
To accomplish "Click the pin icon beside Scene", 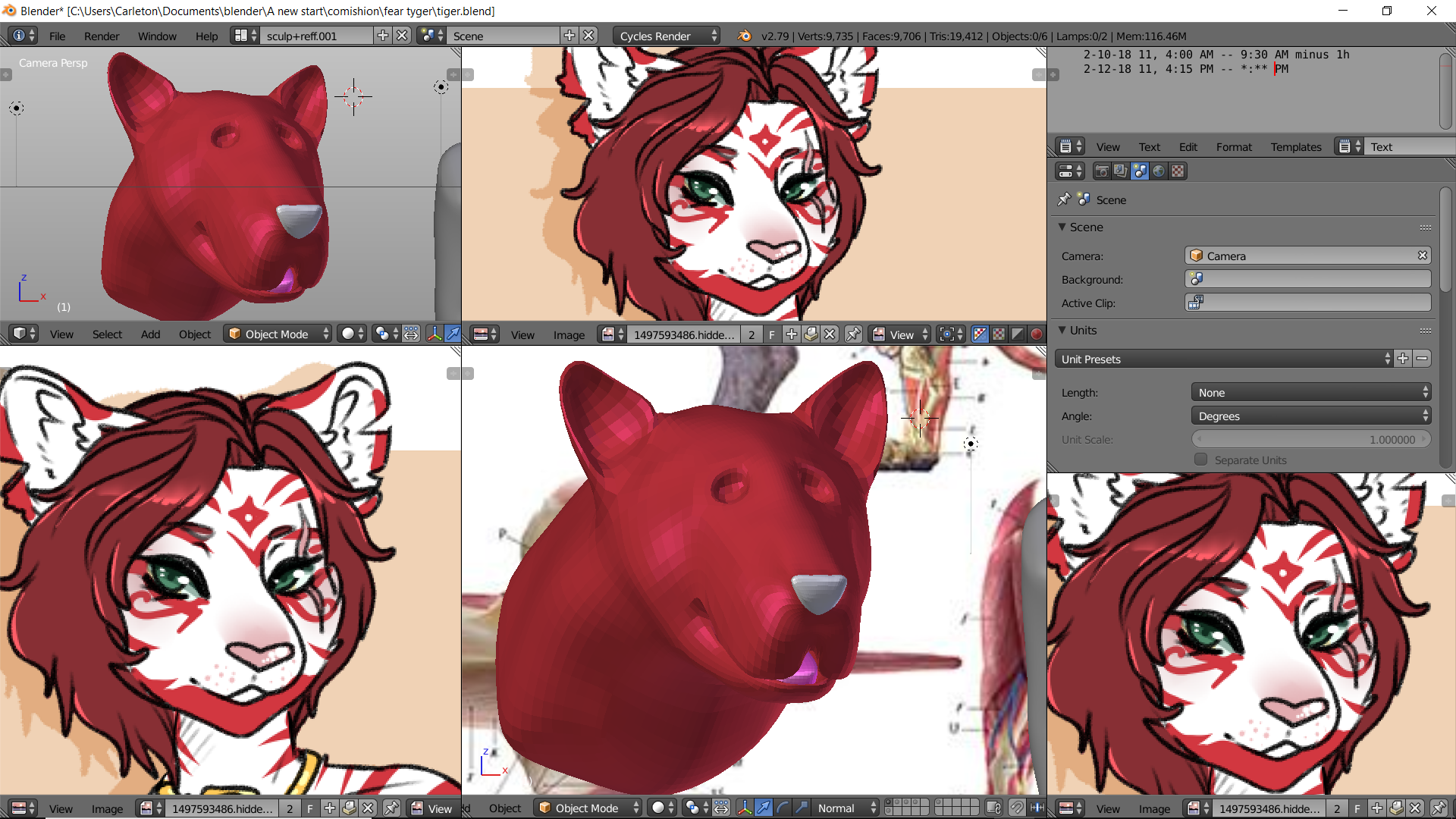I will click(1064, 199).
